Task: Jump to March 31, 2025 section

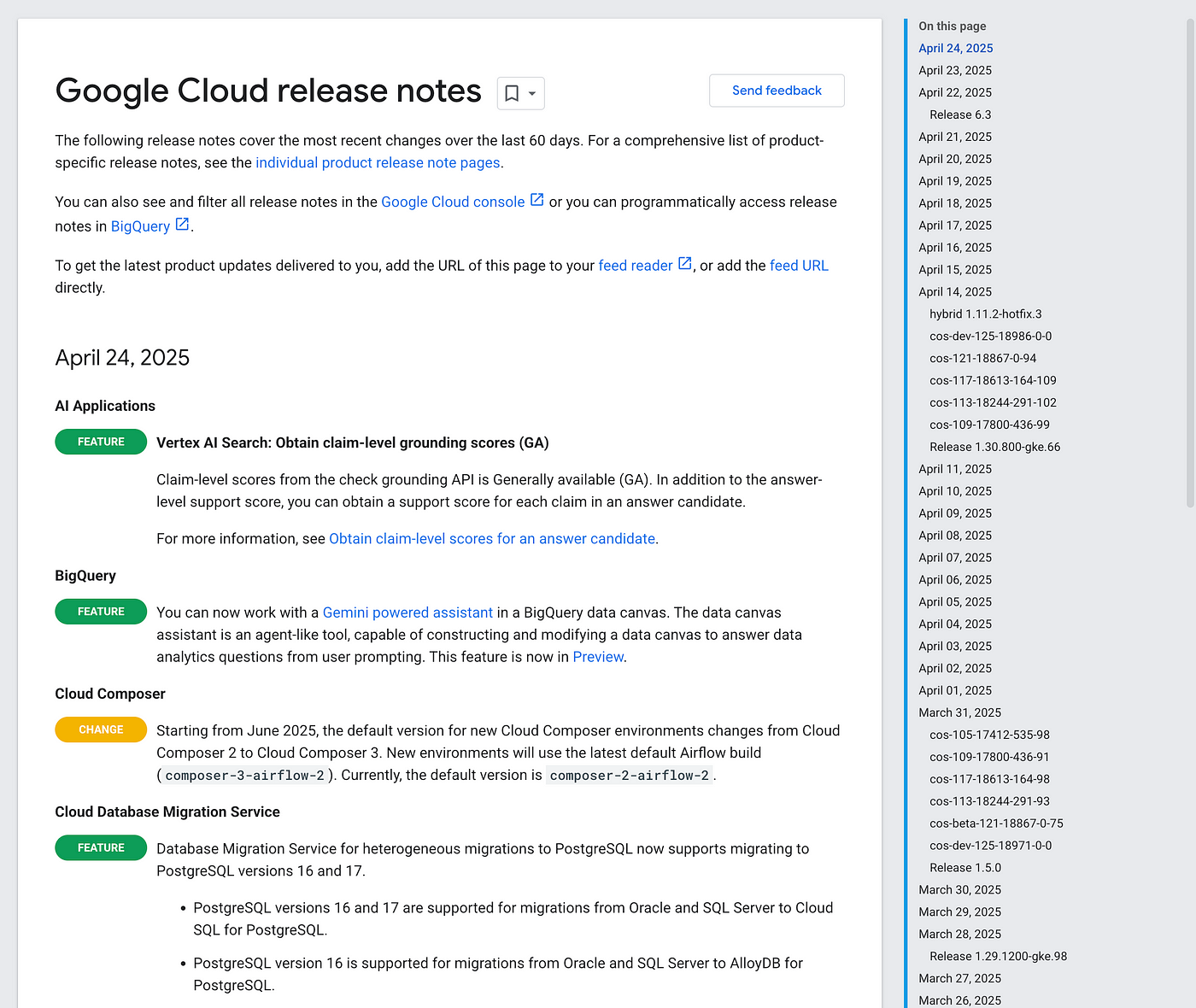Action: (960, 712)
